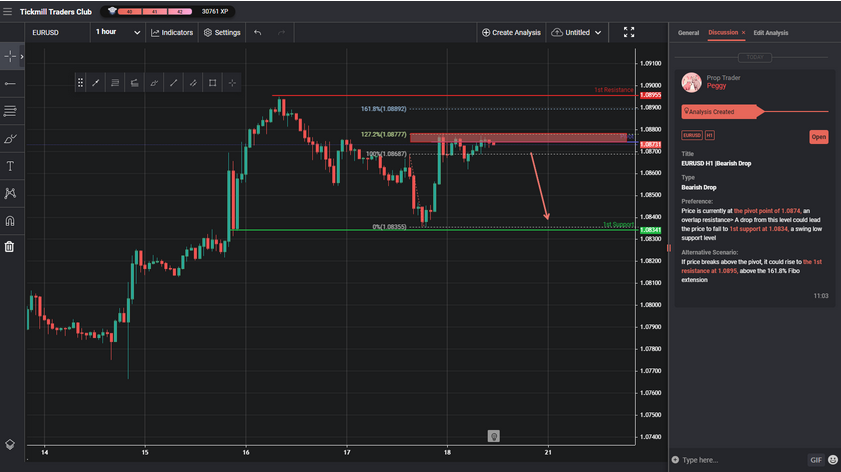Switch to the General tab
Viewport: 841px width, 472px height.
coord(688,33)
